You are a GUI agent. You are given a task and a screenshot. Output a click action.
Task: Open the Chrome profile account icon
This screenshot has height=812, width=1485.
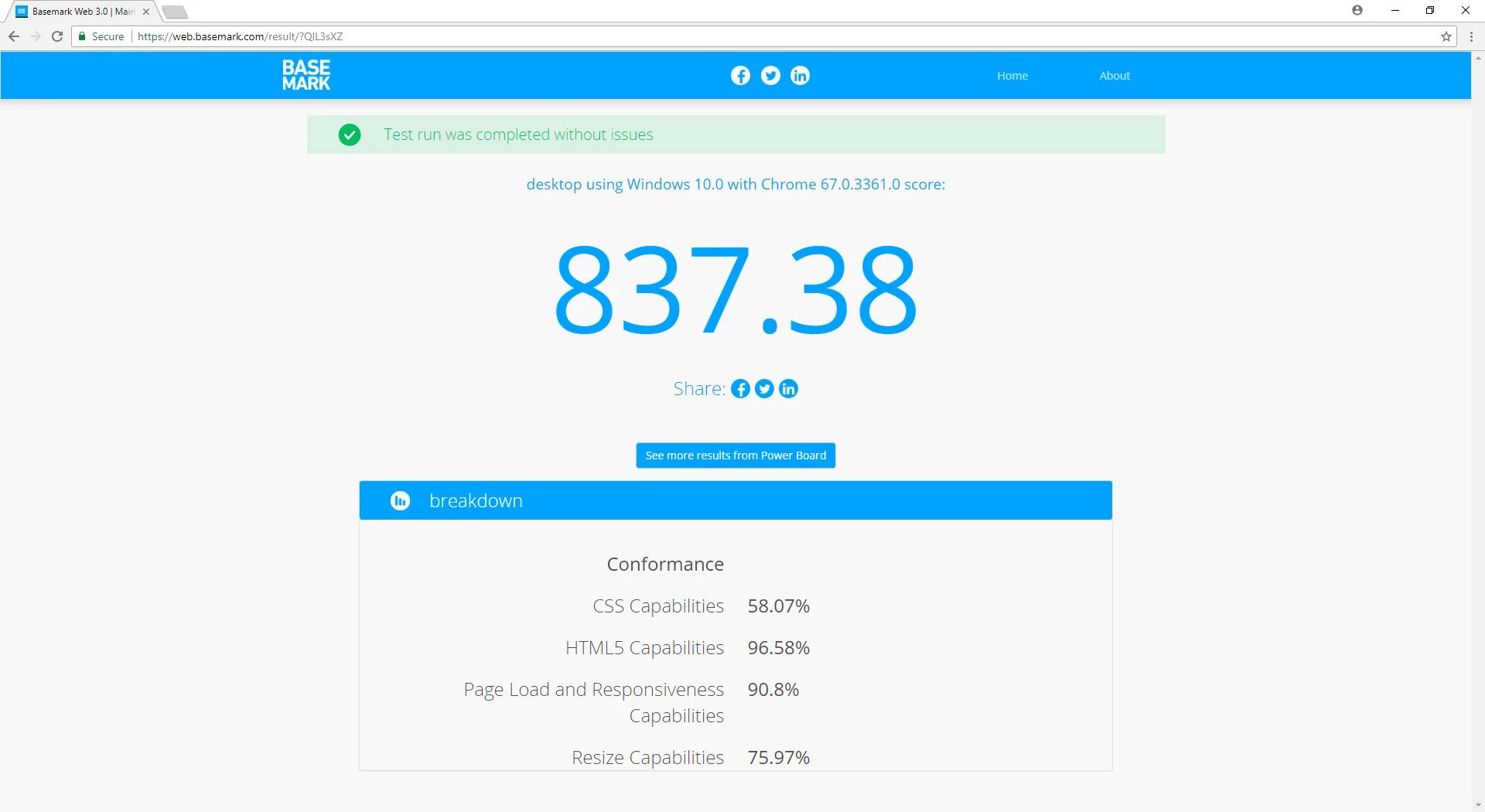click(x=1357, y=10)
